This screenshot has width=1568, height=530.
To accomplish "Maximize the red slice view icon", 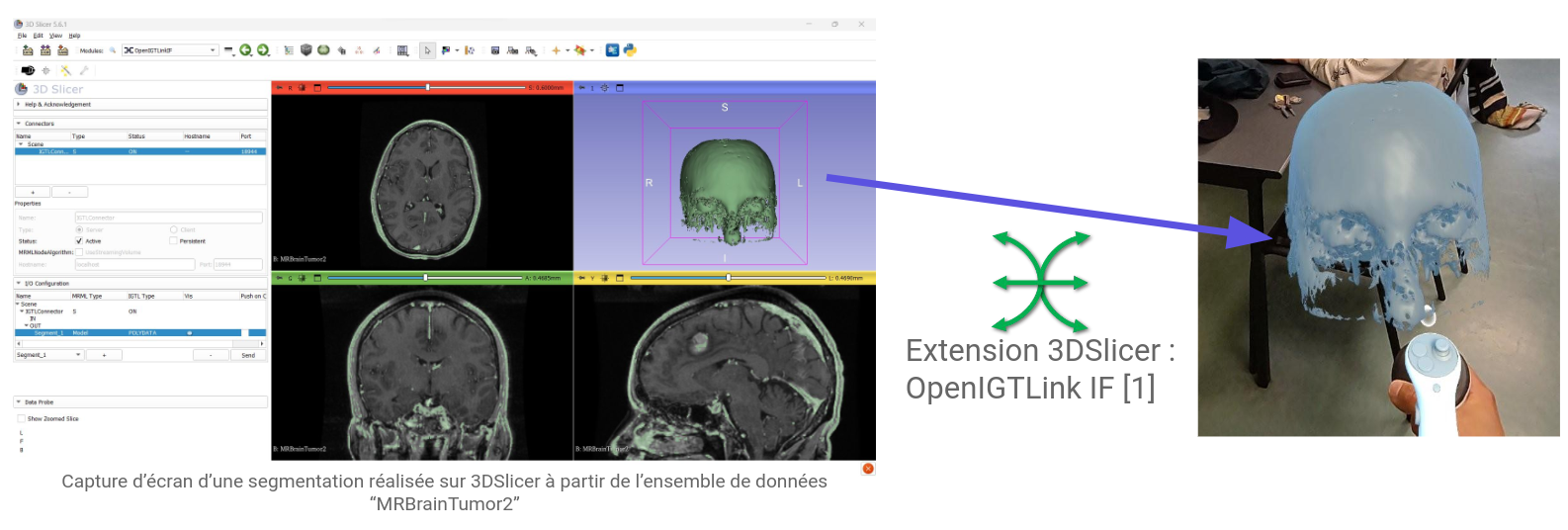I will point(317,88).
